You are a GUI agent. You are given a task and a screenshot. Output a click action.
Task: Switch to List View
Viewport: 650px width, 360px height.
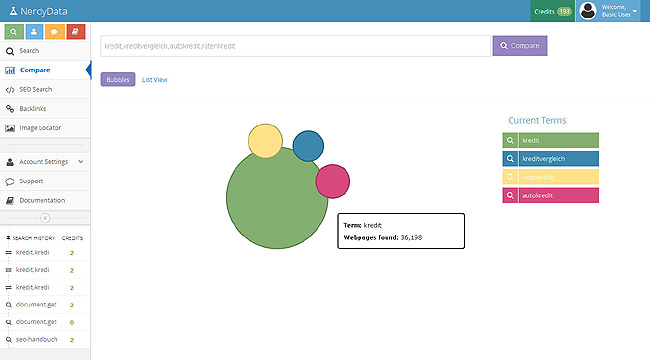tap(154, 80)
